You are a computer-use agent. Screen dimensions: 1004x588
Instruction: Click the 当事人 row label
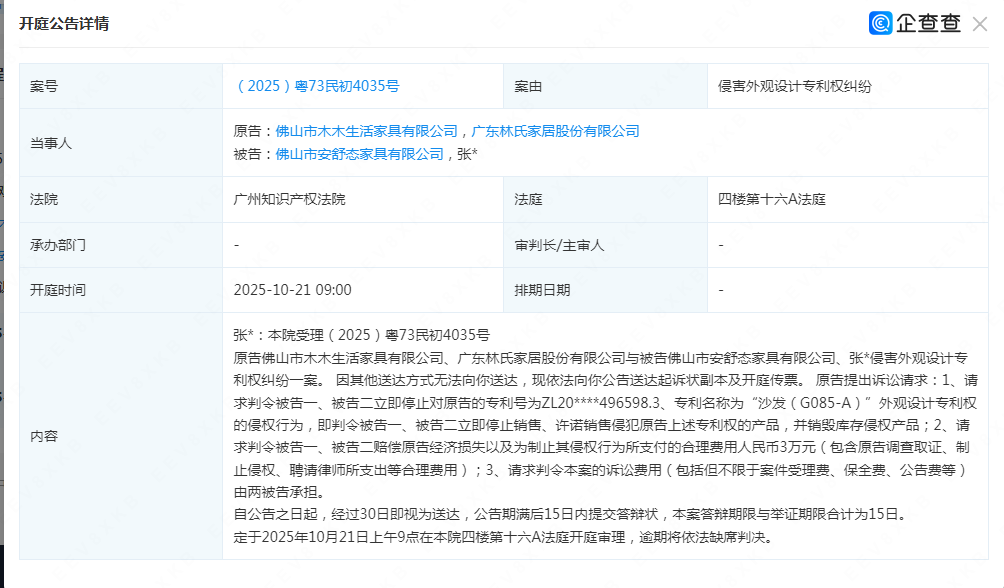click(51, 143)
